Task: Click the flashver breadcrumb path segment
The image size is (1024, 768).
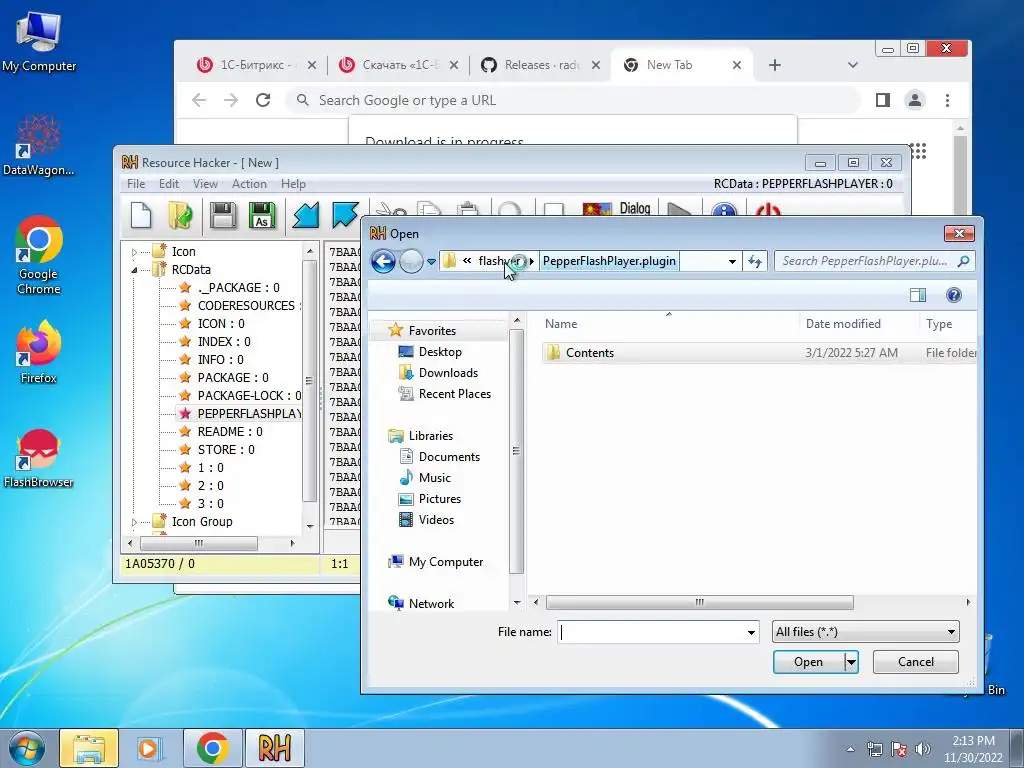Action: click(499, 261)
